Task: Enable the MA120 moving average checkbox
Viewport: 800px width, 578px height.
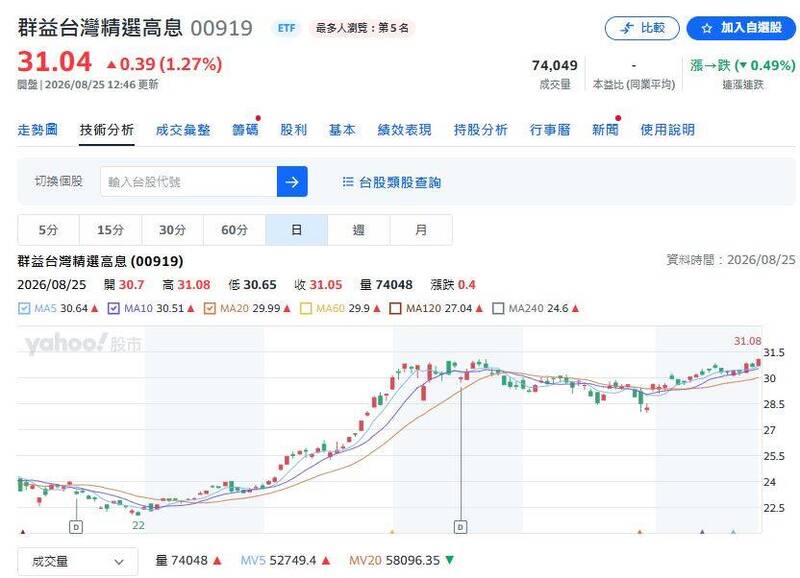Action: pos(395,309)
